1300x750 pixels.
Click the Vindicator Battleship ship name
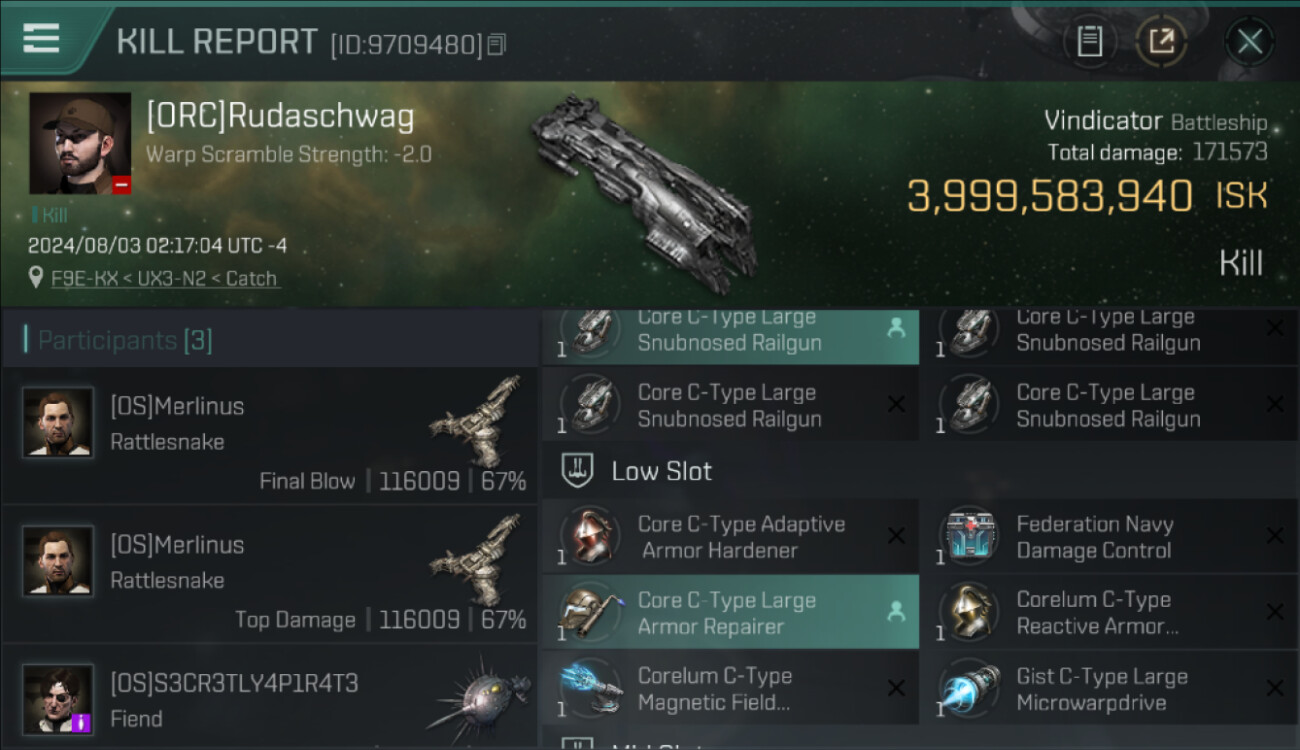click(1155, 122)
